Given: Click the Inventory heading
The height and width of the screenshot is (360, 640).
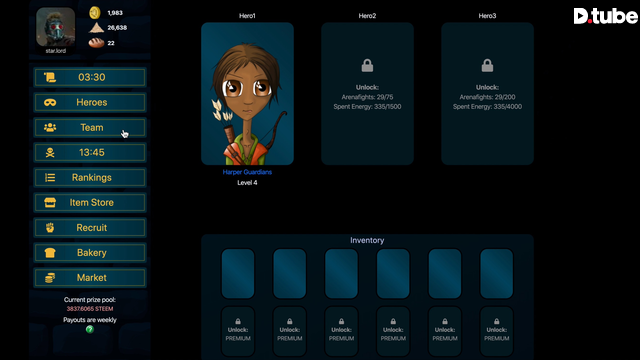Looking at the screenshot, I should click(x=367, y=240).
